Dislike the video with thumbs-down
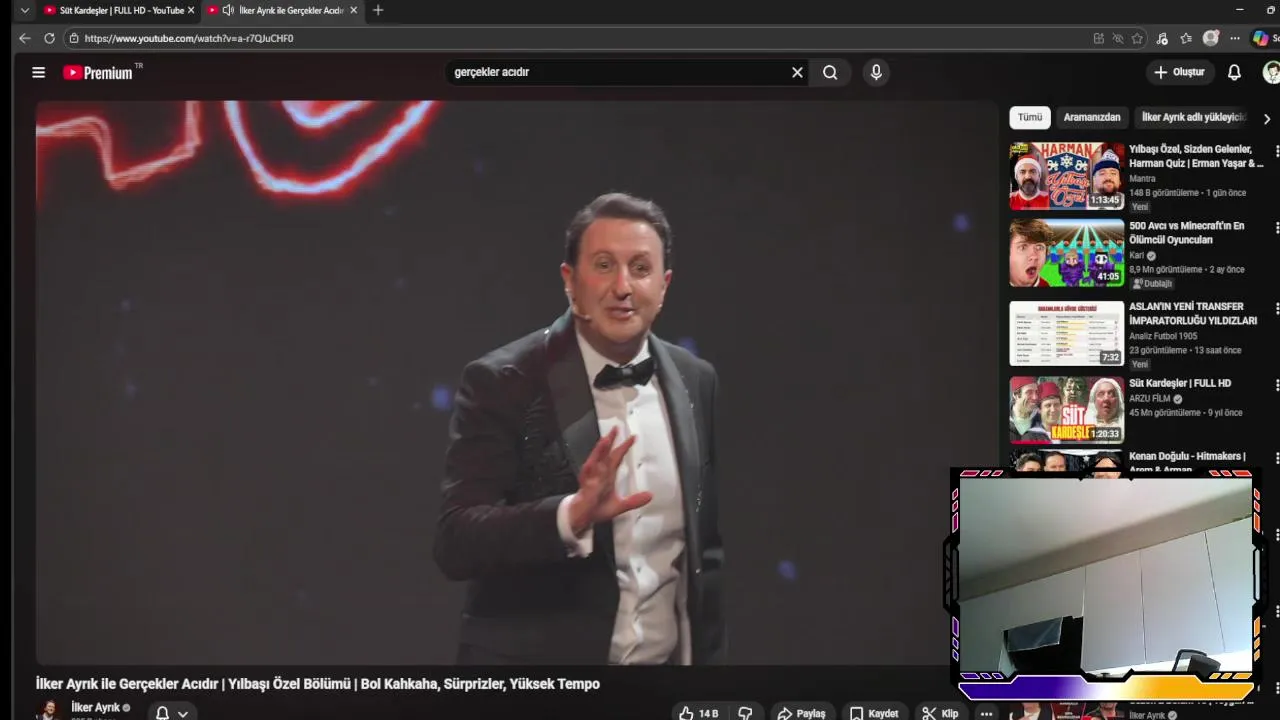Screen dimensions: 1280x720 pos(745,714)
